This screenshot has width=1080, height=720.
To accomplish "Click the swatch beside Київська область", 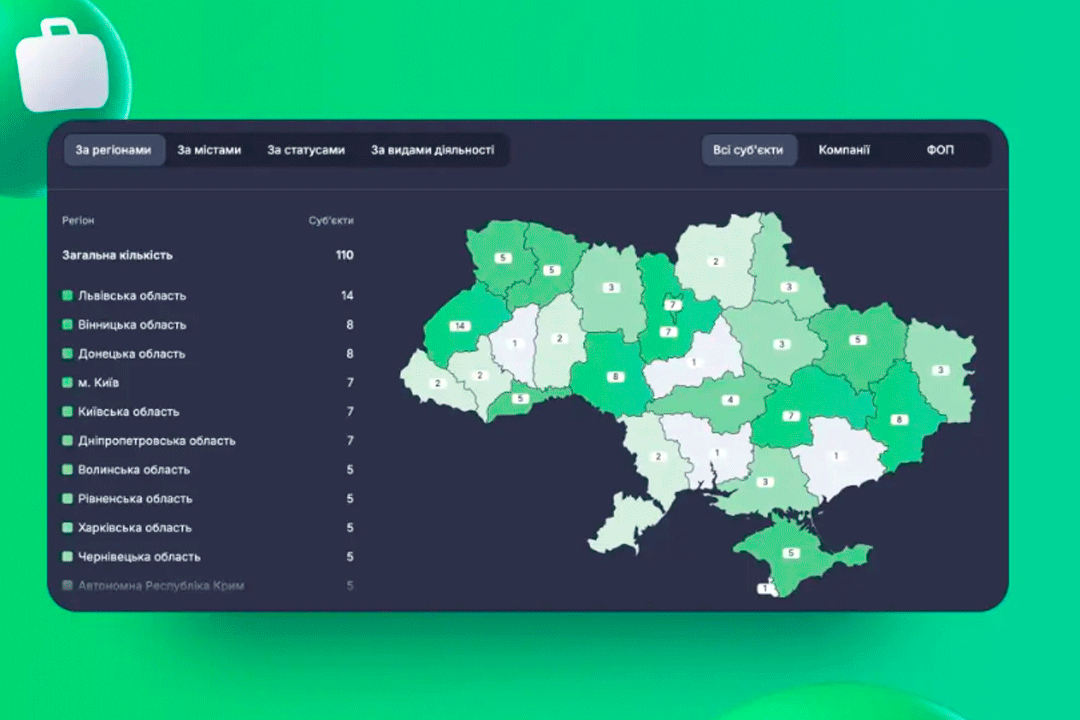I will coord(68,411).
